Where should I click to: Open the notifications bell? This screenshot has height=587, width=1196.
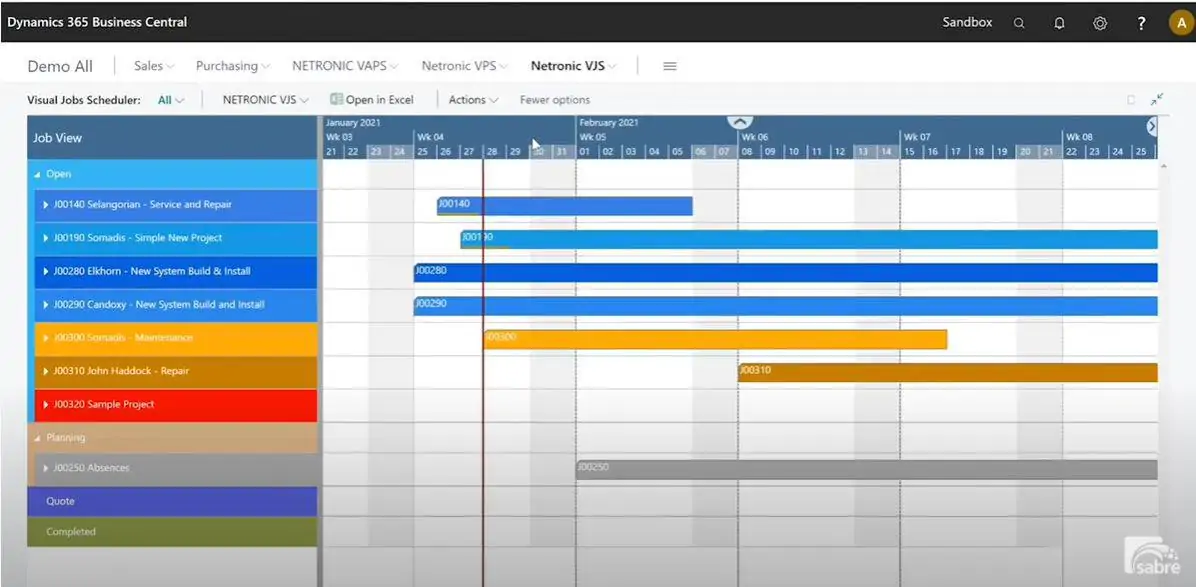[x=1059, y=23]
